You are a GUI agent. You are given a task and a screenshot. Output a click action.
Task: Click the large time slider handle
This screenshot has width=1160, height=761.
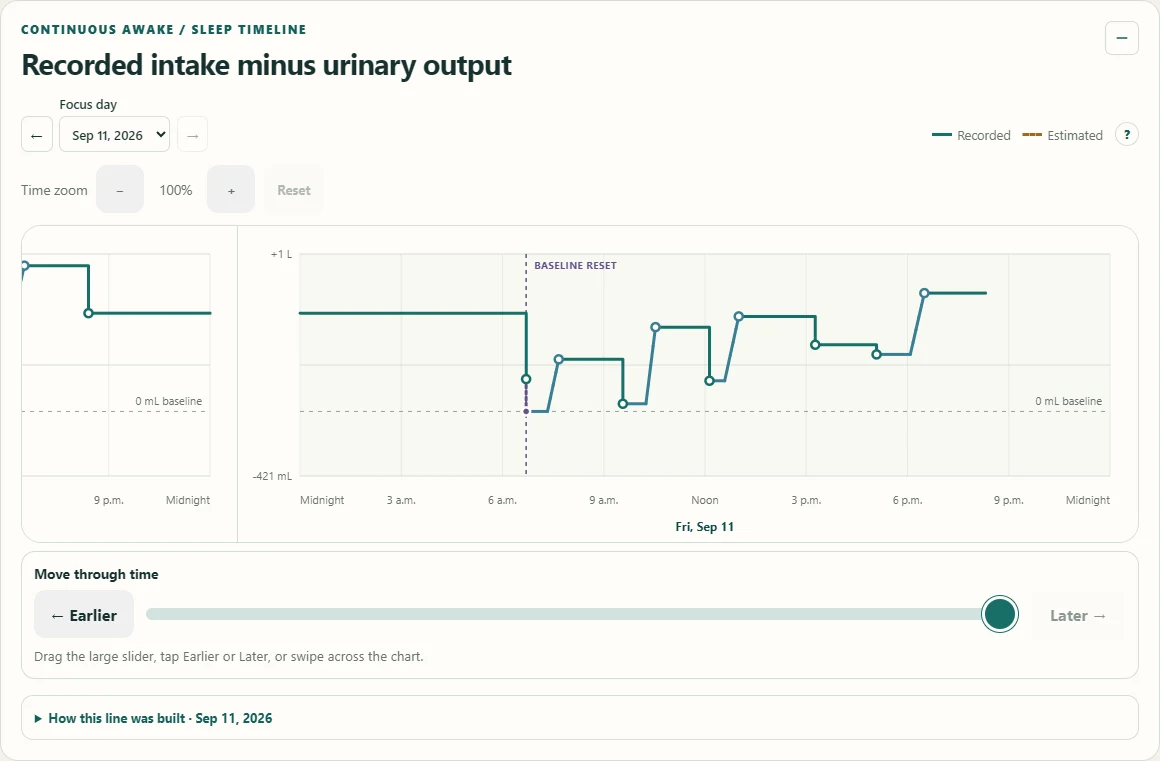(x=1000, y=615)
